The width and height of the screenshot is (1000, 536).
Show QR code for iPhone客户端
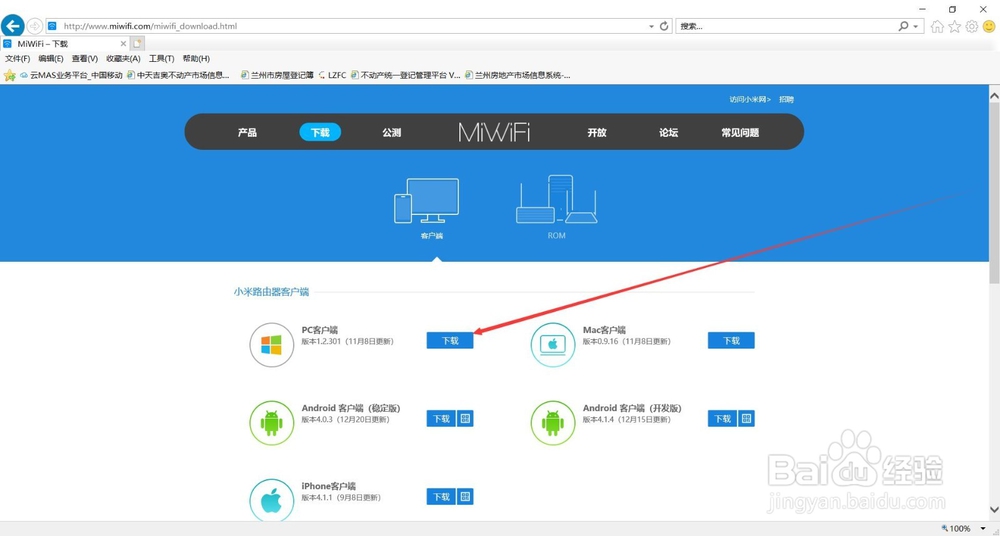coord(466,496)
